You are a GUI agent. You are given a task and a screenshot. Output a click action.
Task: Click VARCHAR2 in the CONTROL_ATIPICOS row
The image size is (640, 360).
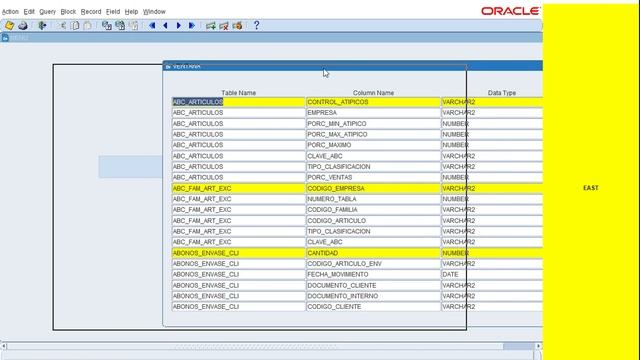tap(492, 102)
